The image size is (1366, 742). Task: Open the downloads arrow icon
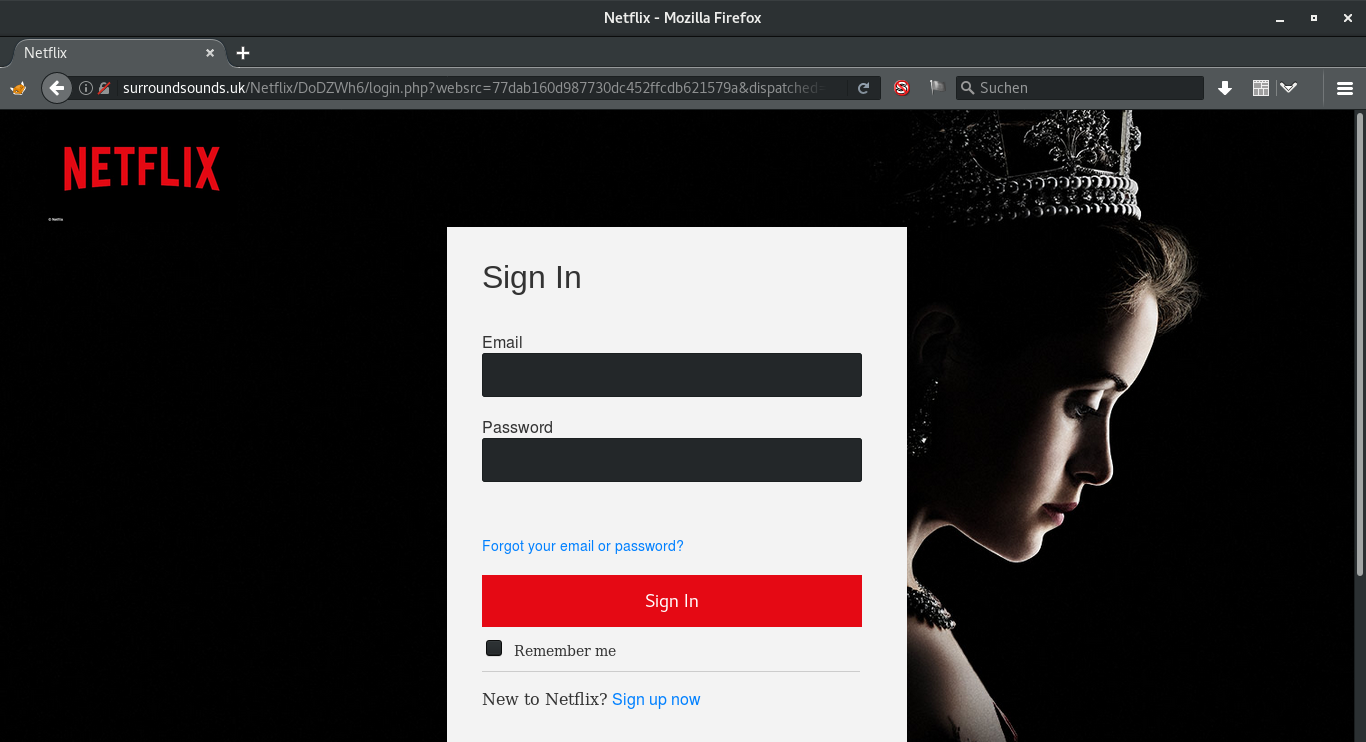point(1224,88)
